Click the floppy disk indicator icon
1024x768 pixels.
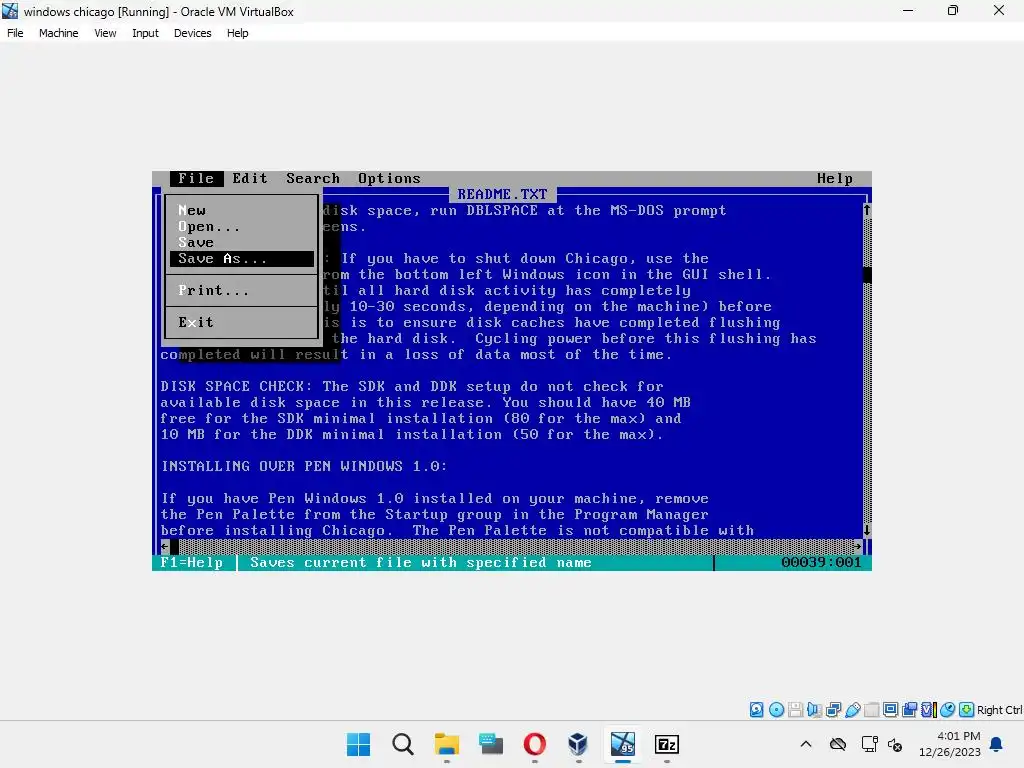(795, 710)
